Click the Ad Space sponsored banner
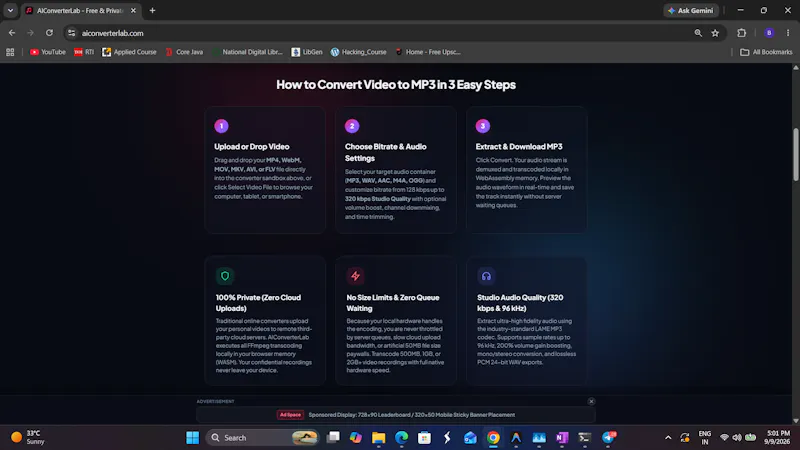 [x=396, y=415]
